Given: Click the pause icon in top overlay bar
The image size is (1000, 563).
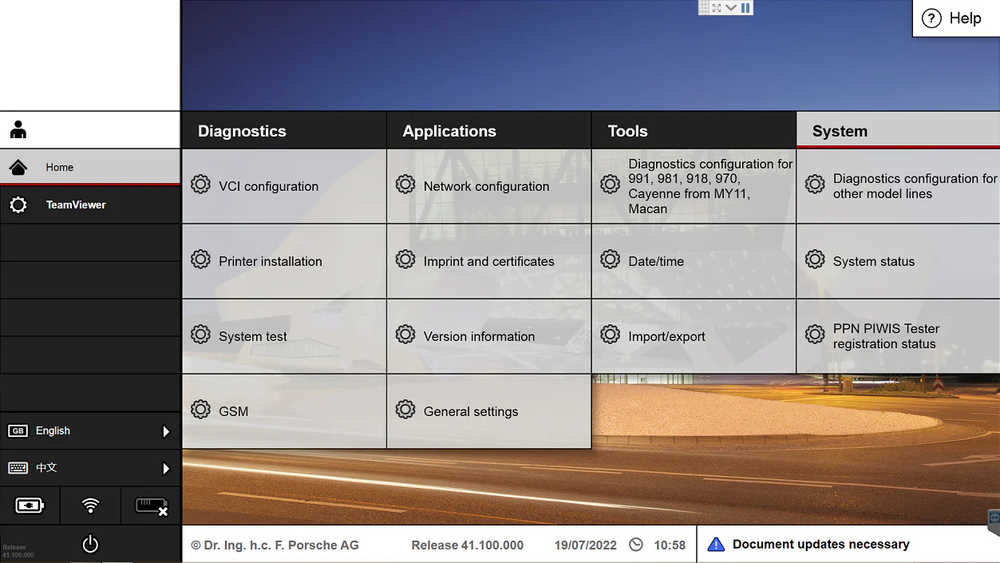Looking at the screenshot, I should 745,8.
